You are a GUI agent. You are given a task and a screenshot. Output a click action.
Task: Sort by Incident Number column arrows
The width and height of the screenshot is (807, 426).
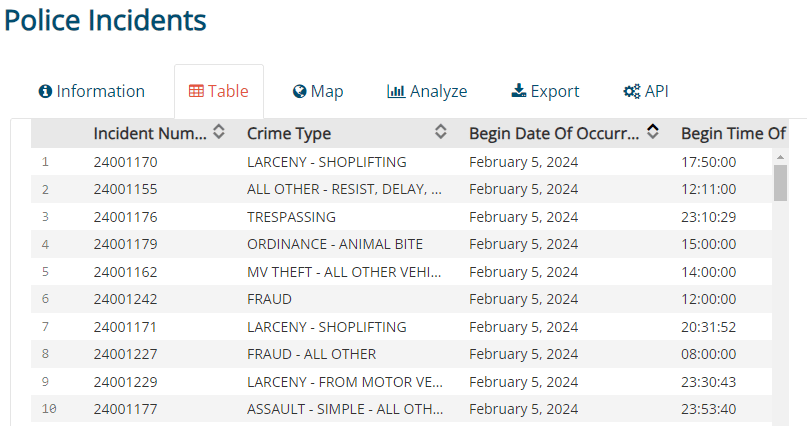219,132
